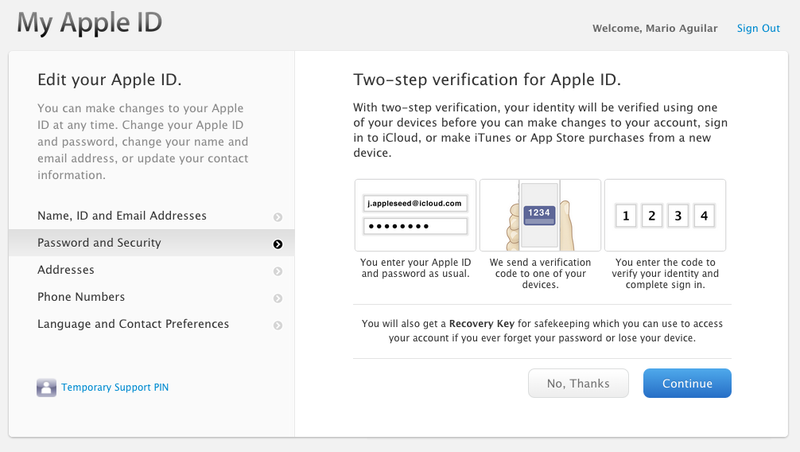
Task: Click the Two-step verification for Apple ID heading
Action: [487, 80]
